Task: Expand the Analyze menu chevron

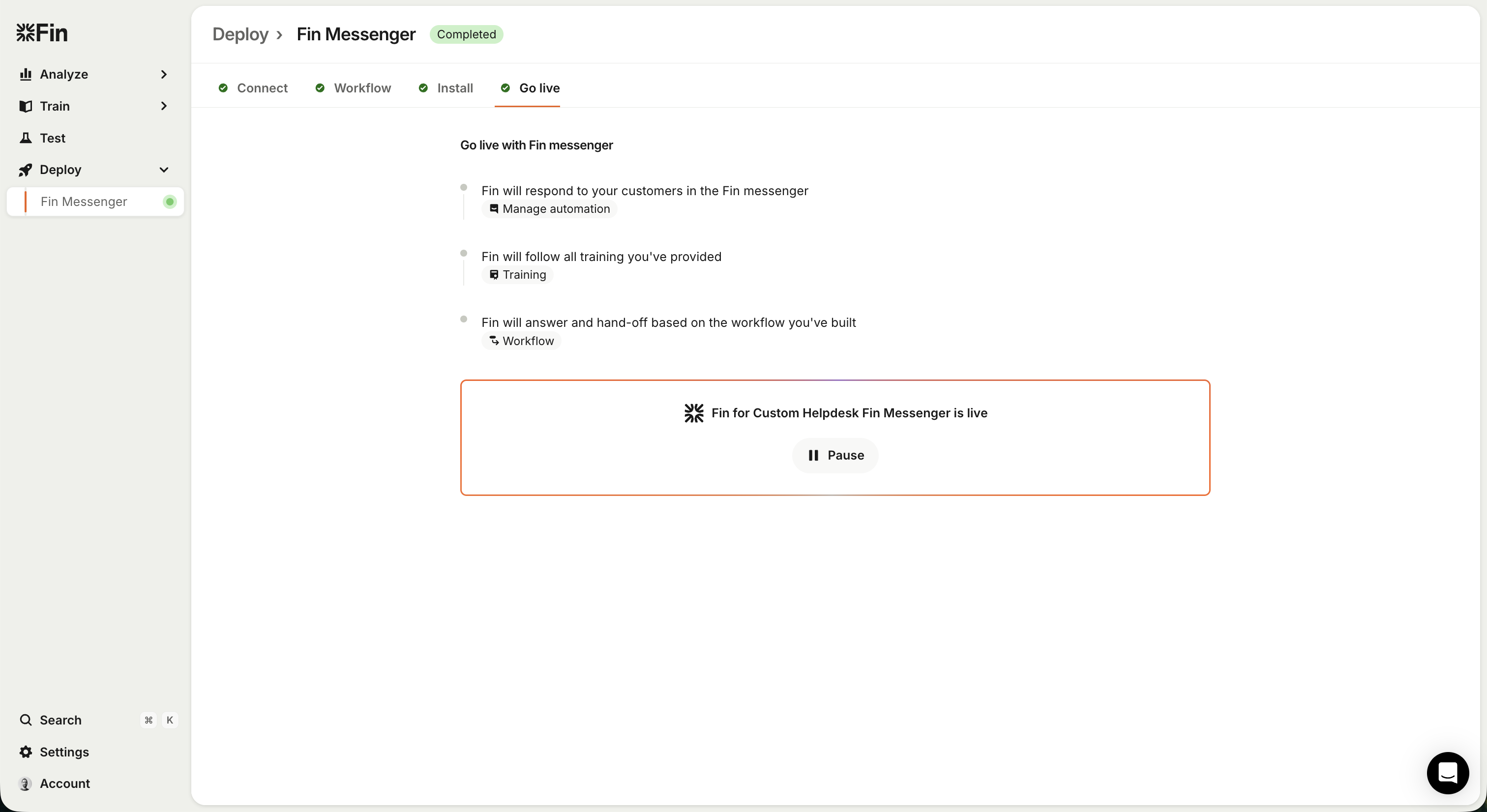Action: tap(164, 74)
